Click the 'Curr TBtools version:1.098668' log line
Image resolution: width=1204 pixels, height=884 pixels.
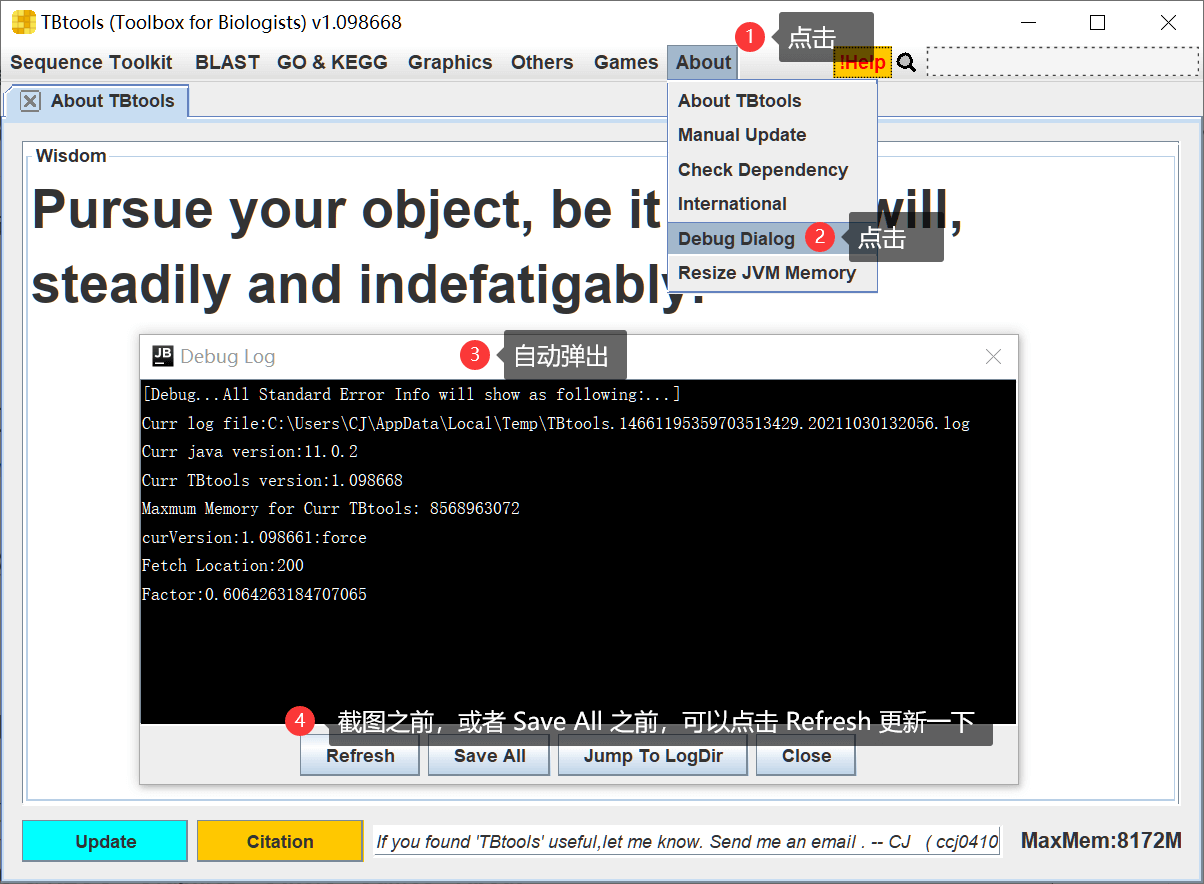(272, 480)
